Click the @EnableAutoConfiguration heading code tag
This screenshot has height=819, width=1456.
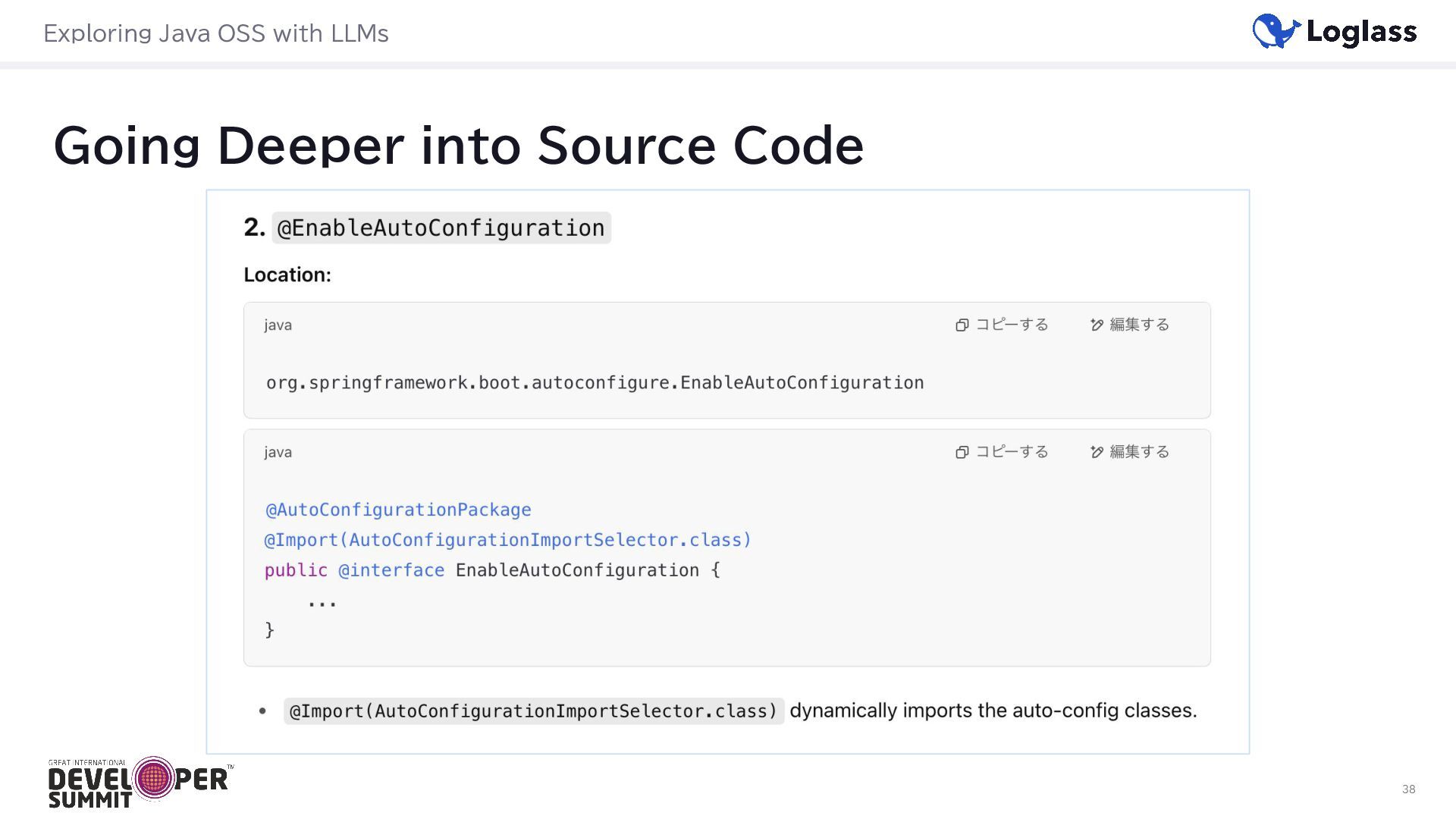[x=441, y=228]
